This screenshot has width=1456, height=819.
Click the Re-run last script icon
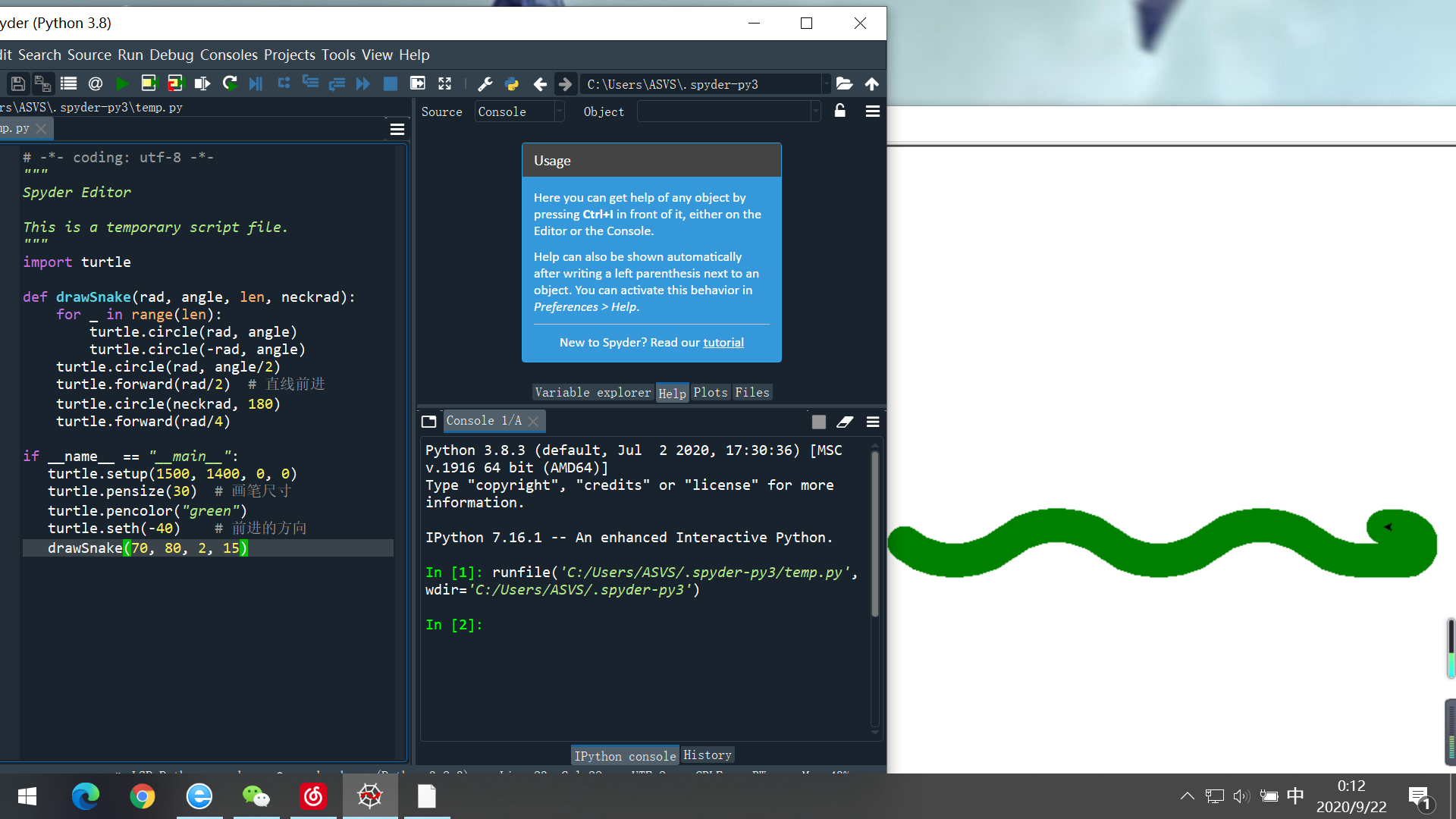(230, 84)
